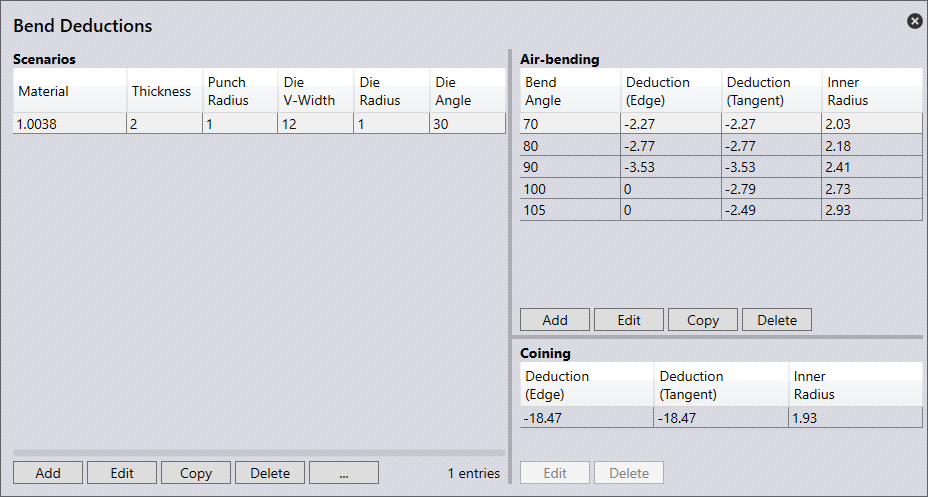Viewport: 928px width, 497px height.
Task: Delete the Air-bending entry
Action: point(777,320)
